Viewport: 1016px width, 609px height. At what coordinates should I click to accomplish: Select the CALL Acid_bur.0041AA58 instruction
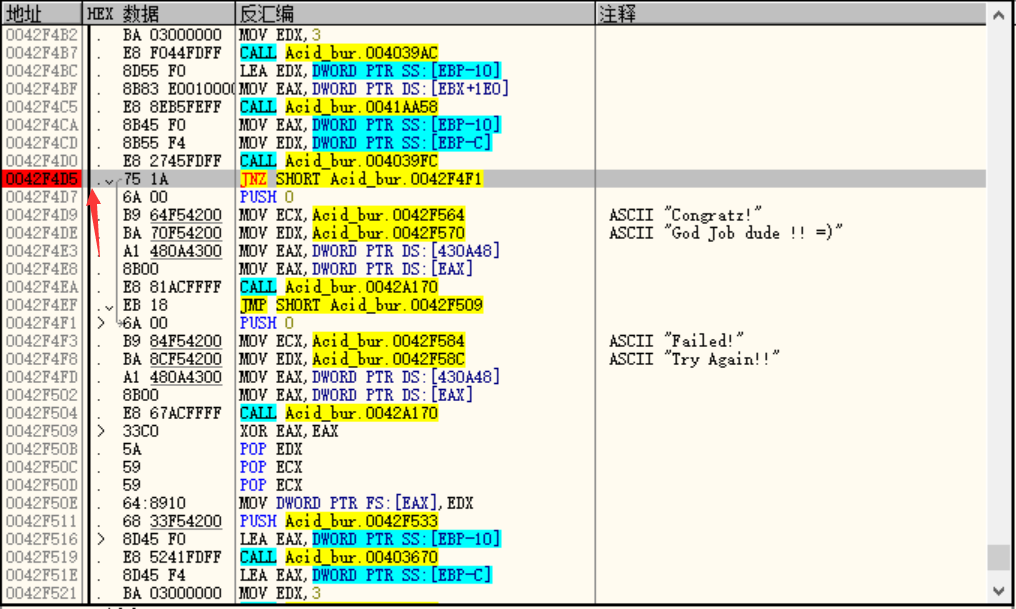pos(339,107)
